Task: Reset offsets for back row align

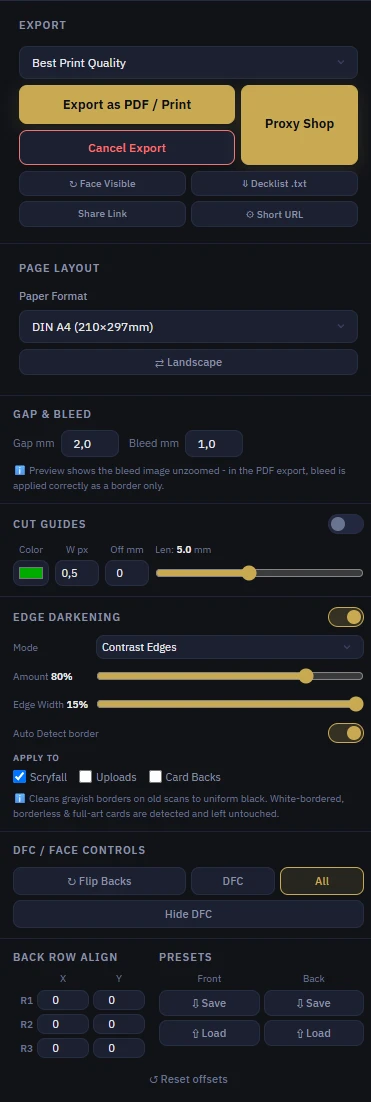Action: pos(188,1079)
